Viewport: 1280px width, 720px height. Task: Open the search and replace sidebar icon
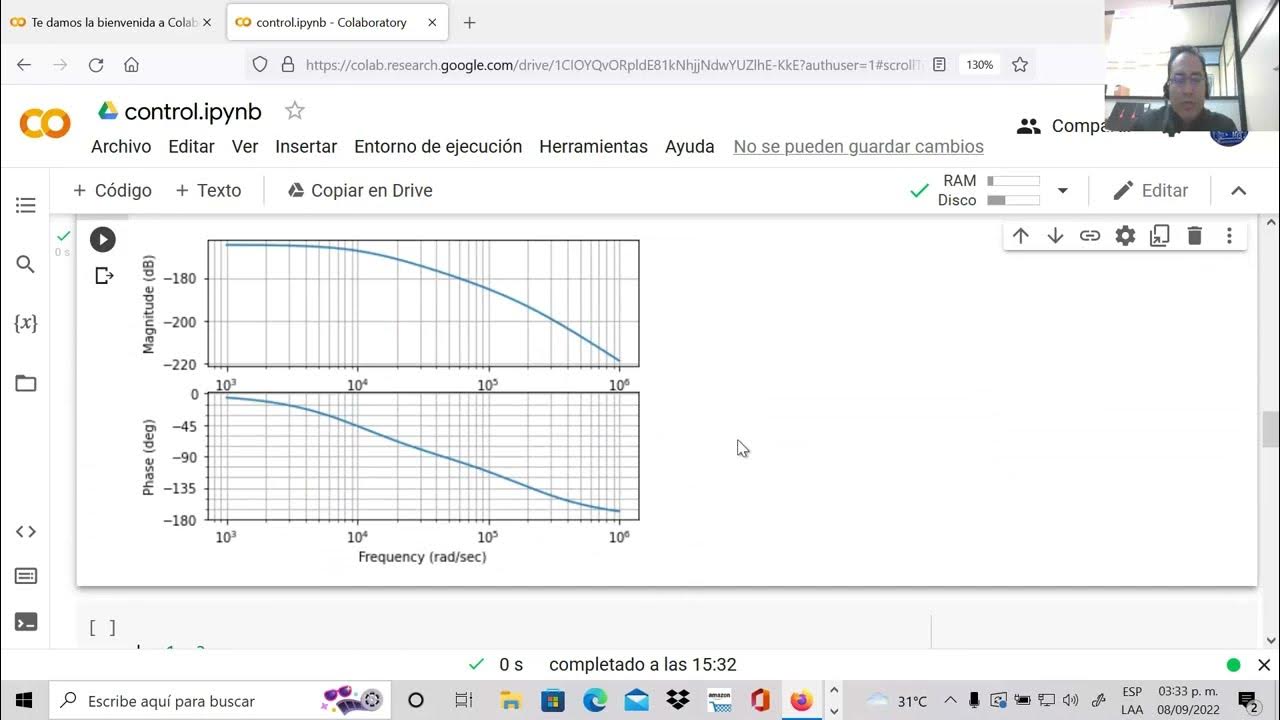(x=26, y=264)
